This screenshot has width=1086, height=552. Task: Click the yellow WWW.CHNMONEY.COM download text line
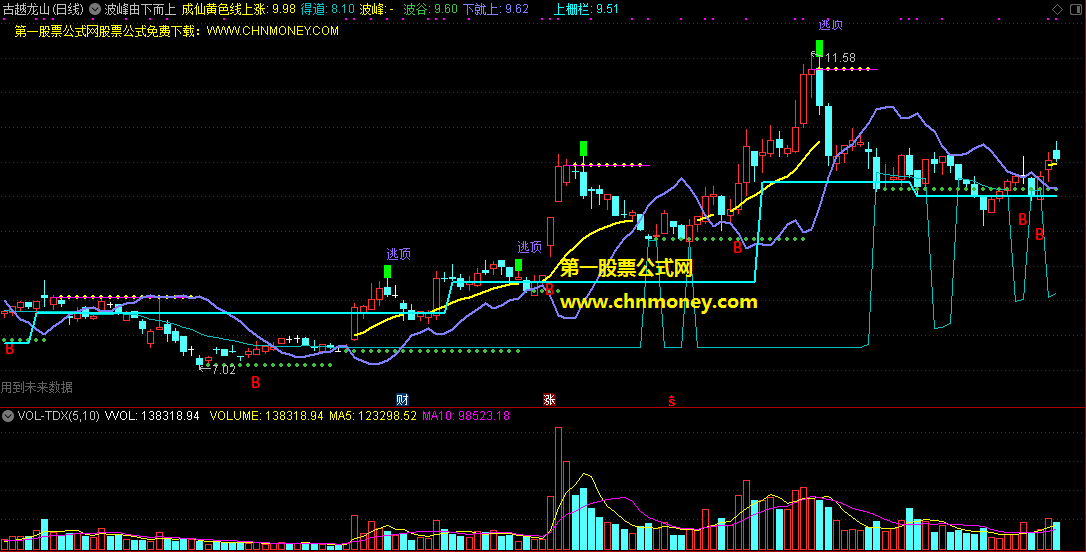(x=177, y=31)
